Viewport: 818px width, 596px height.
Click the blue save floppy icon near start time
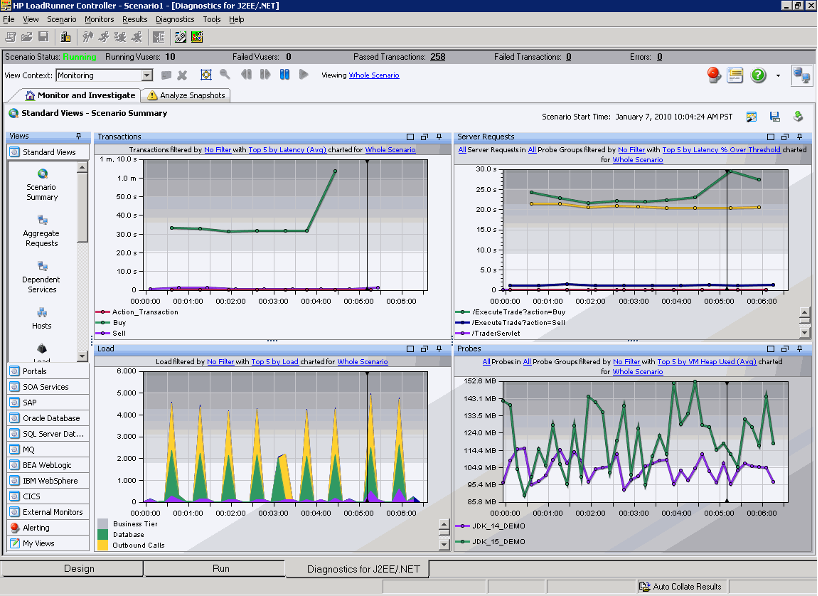[774, 117]
